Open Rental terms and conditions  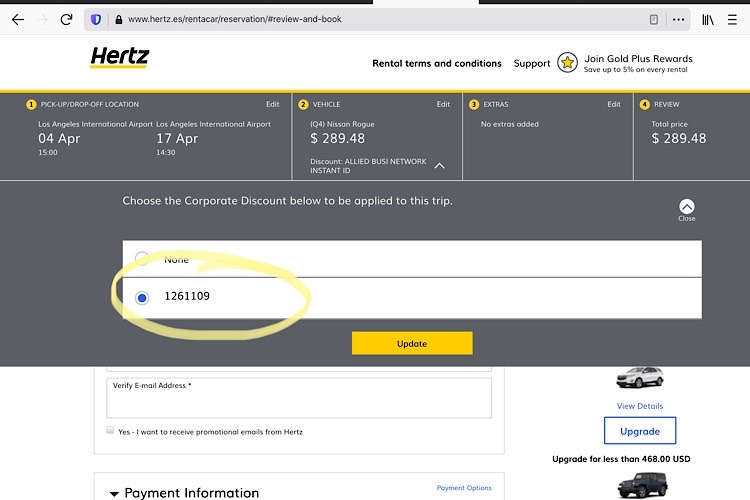437,63
